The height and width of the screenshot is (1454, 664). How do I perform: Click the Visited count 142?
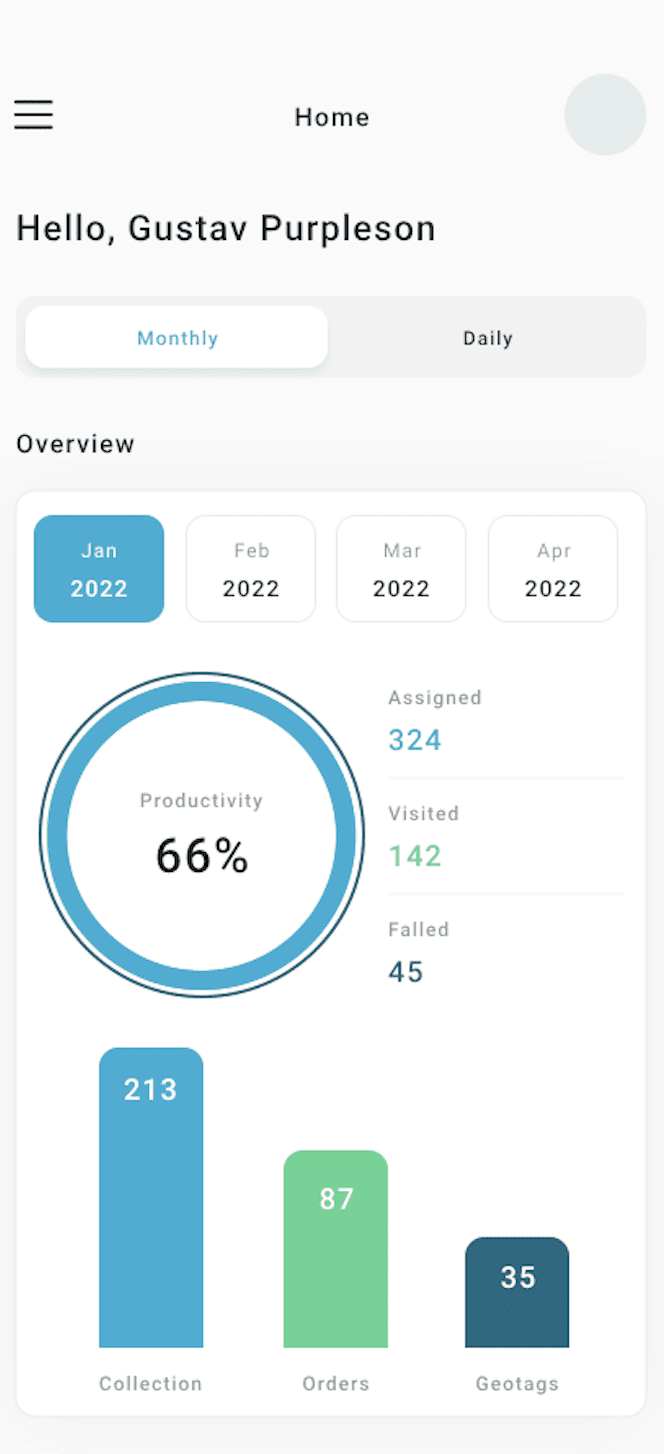[x=415, y=856]
